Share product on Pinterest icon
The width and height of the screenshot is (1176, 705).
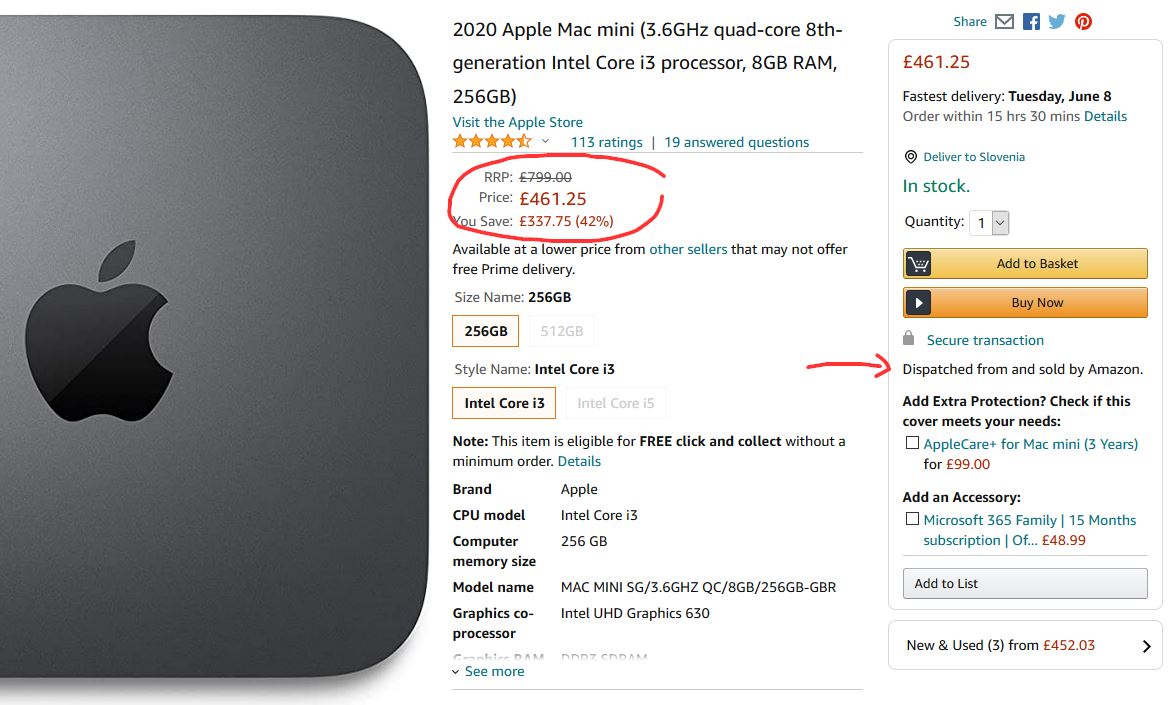click(1083, 21)
